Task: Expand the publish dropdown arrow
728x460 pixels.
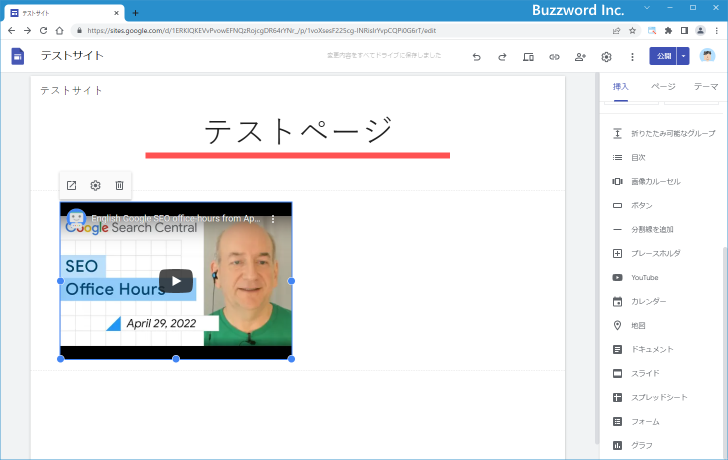Action: [683, 56]
